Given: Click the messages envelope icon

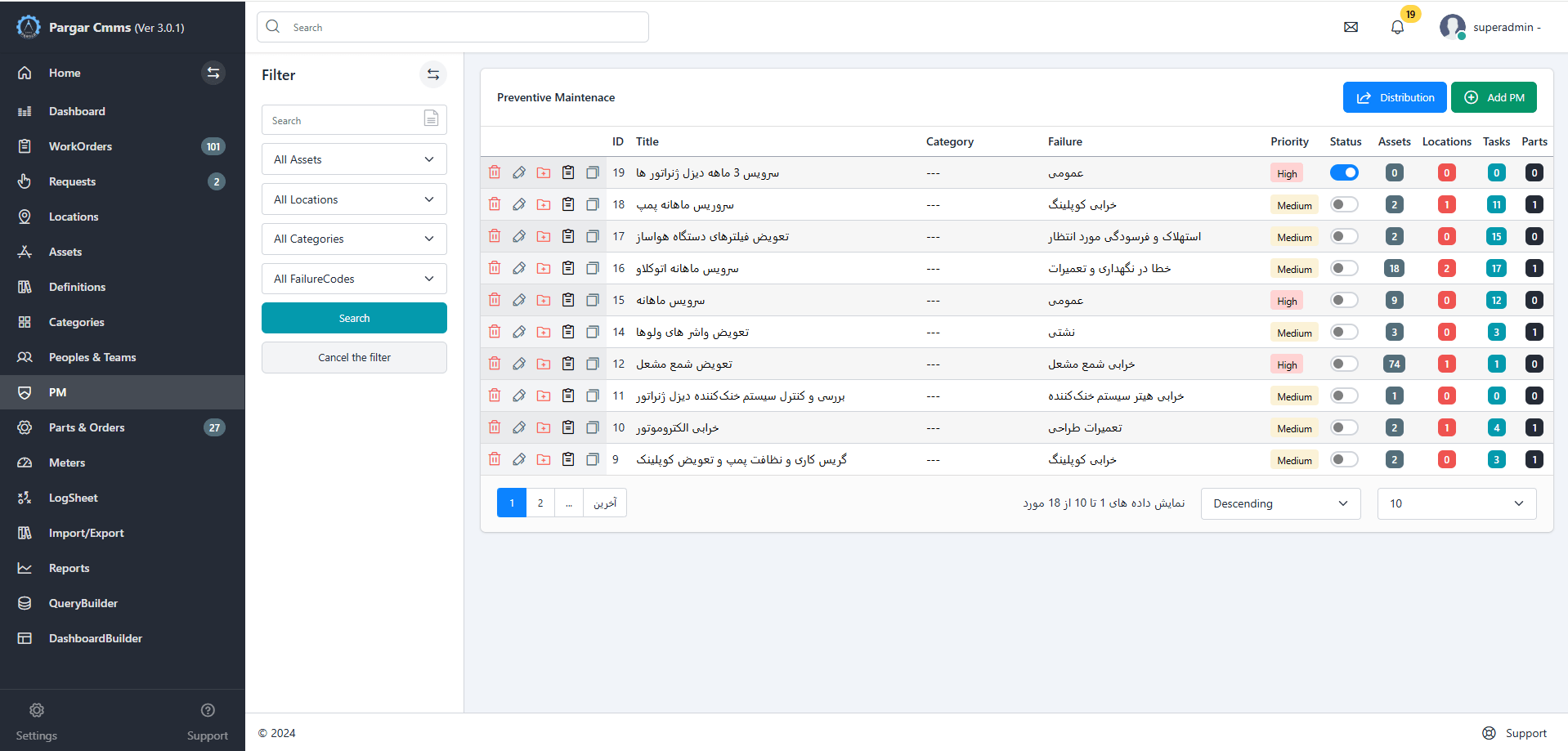Looking at the screenshot, I should tap(1351, 27).
